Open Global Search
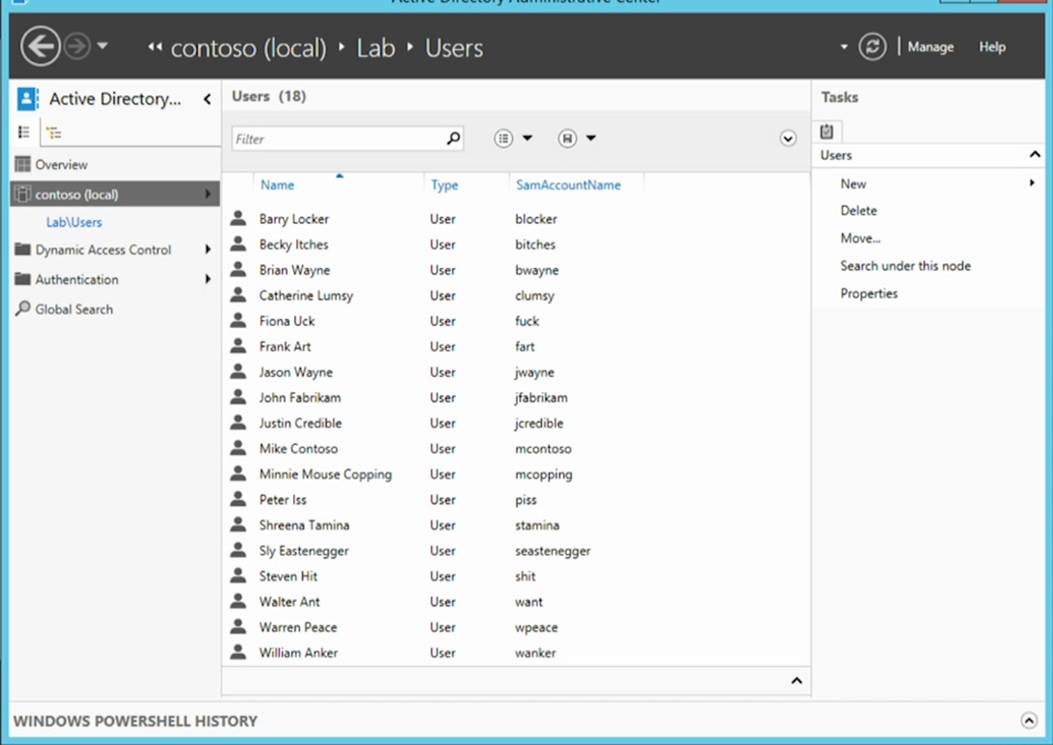The image size is (1053, 745). (74, 309)
